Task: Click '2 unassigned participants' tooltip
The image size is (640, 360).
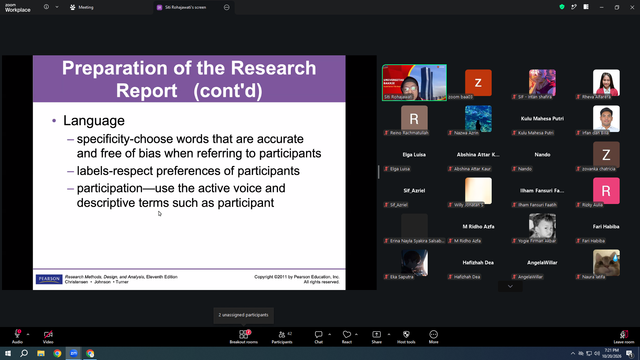Action: [x=244, y=315]
